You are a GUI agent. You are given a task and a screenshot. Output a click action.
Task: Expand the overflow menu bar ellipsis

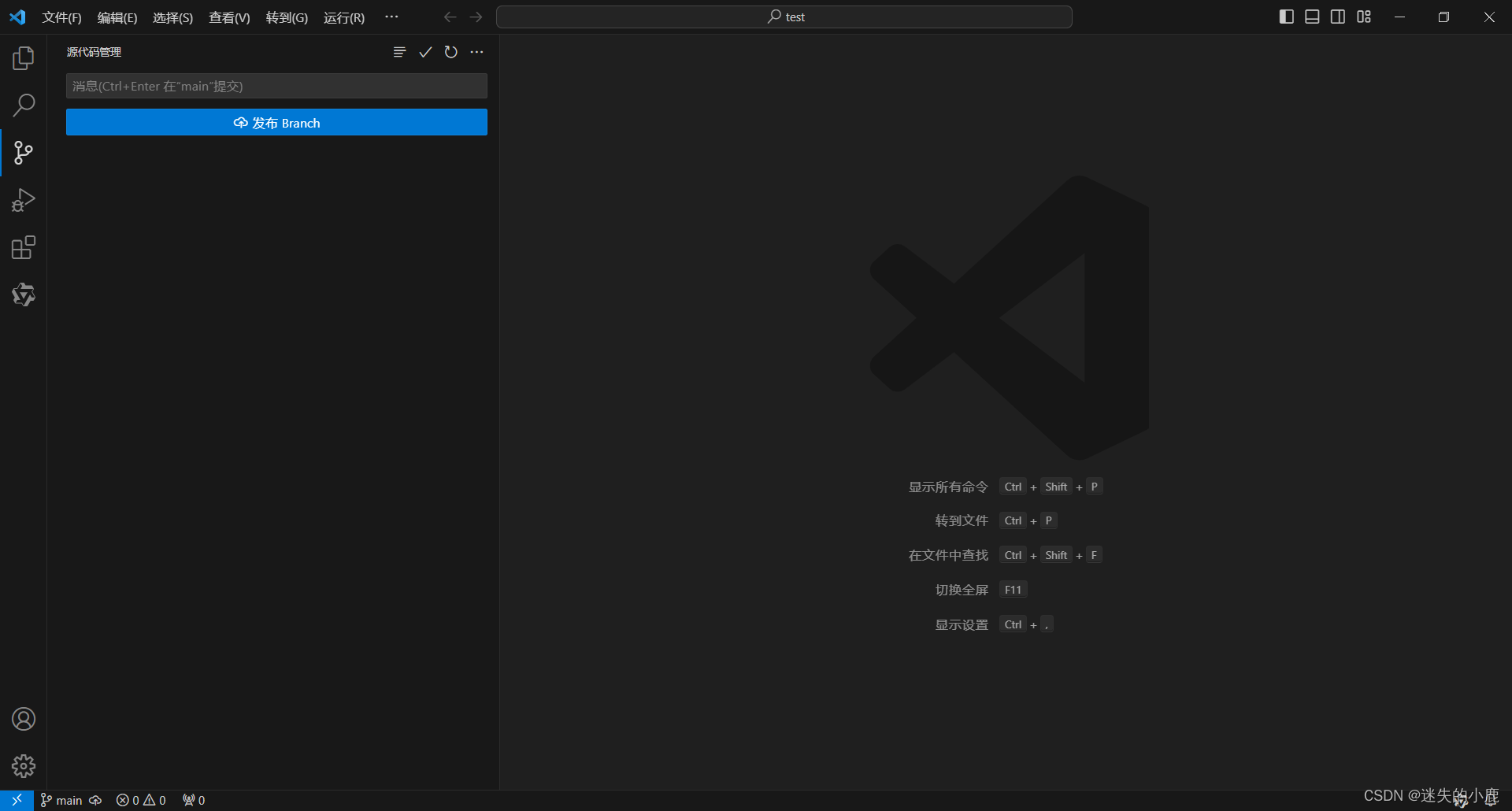pos(391,17)
